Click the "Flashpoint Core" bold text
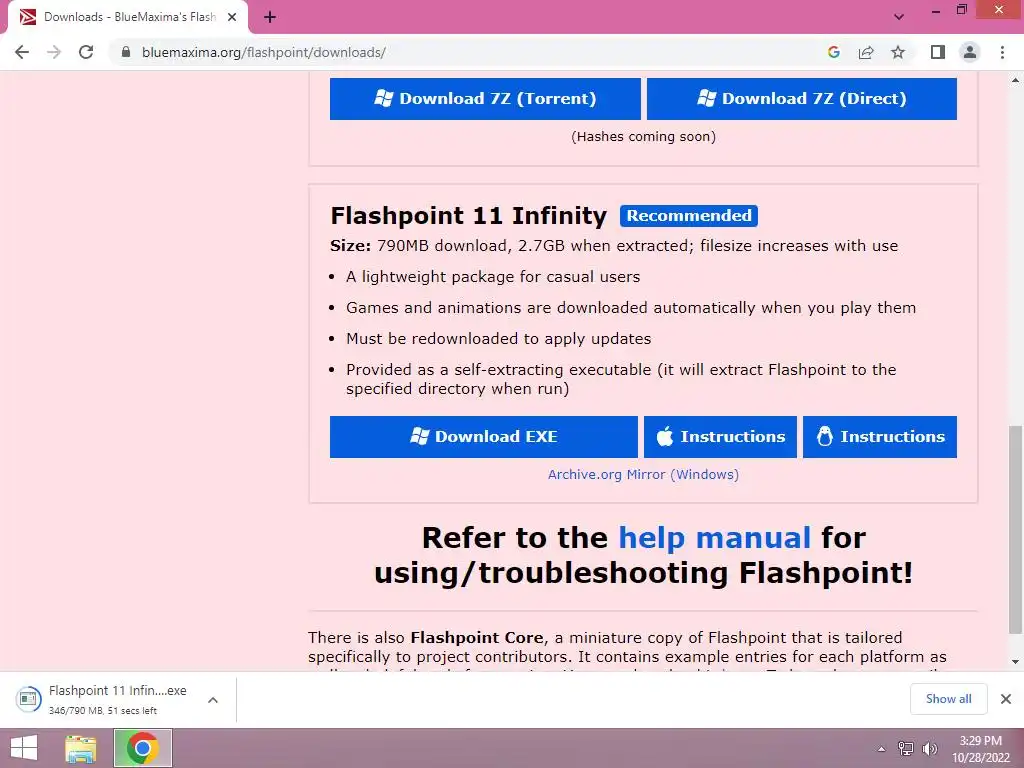 [477, 638]
